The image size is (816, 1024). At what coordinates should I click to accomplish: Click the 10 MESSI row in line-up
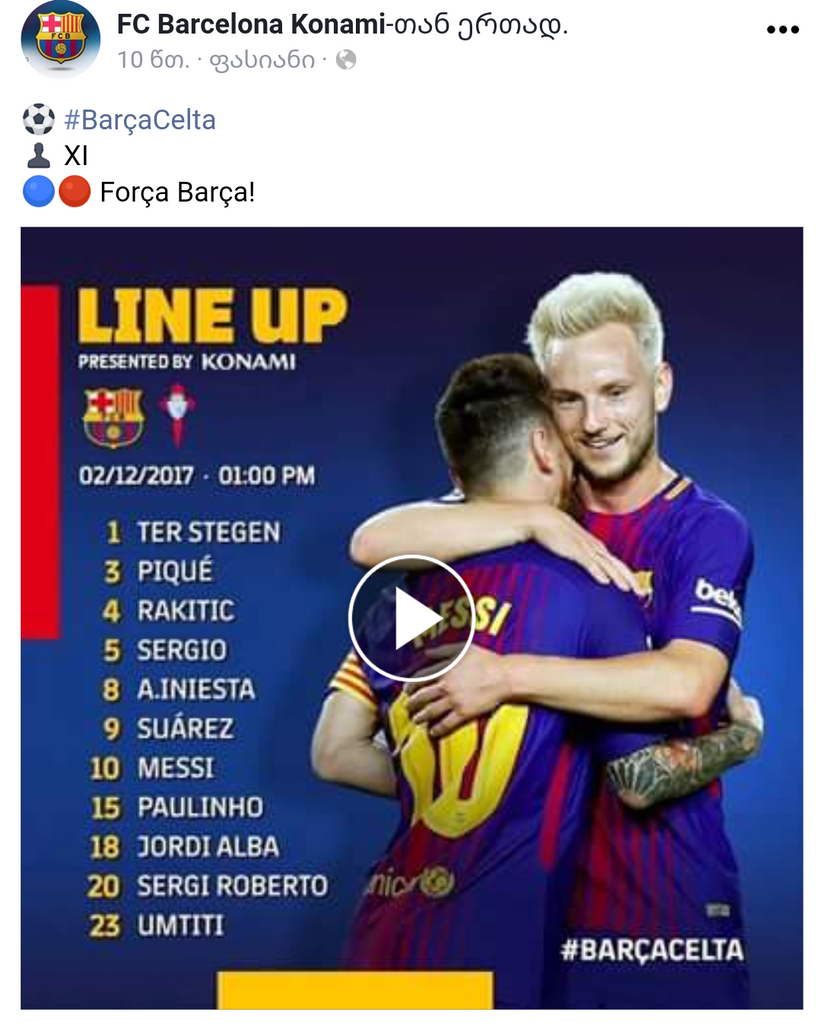pos(152,769)
